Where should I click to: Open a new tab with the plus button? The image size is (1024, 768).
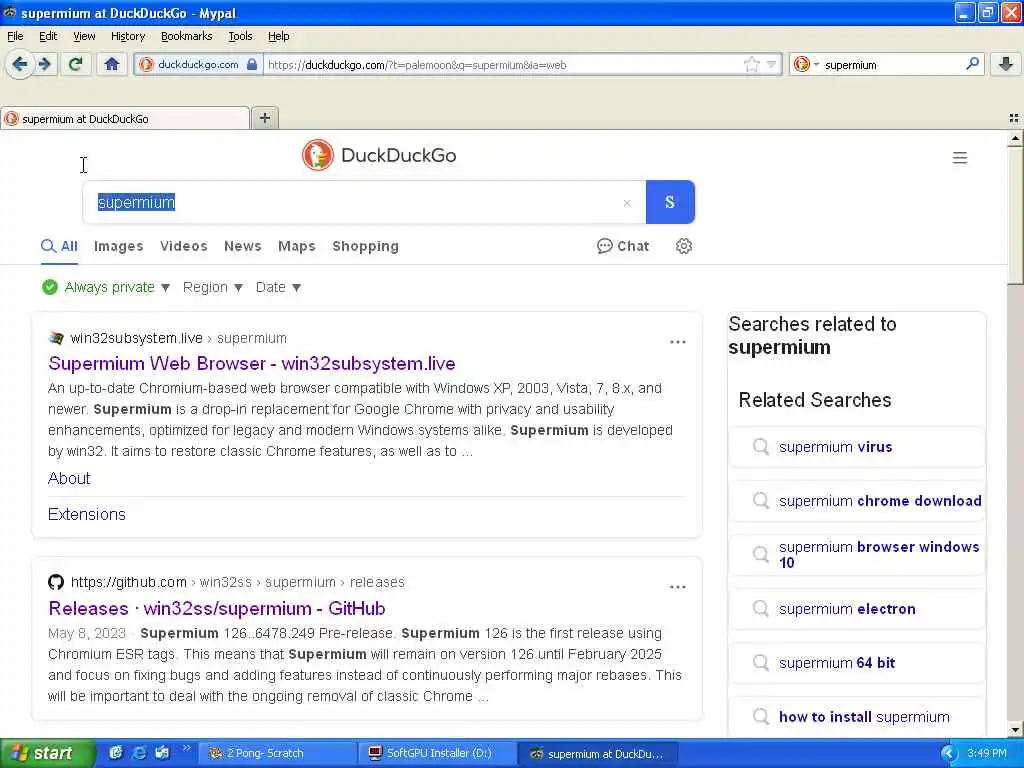[264, 118]
